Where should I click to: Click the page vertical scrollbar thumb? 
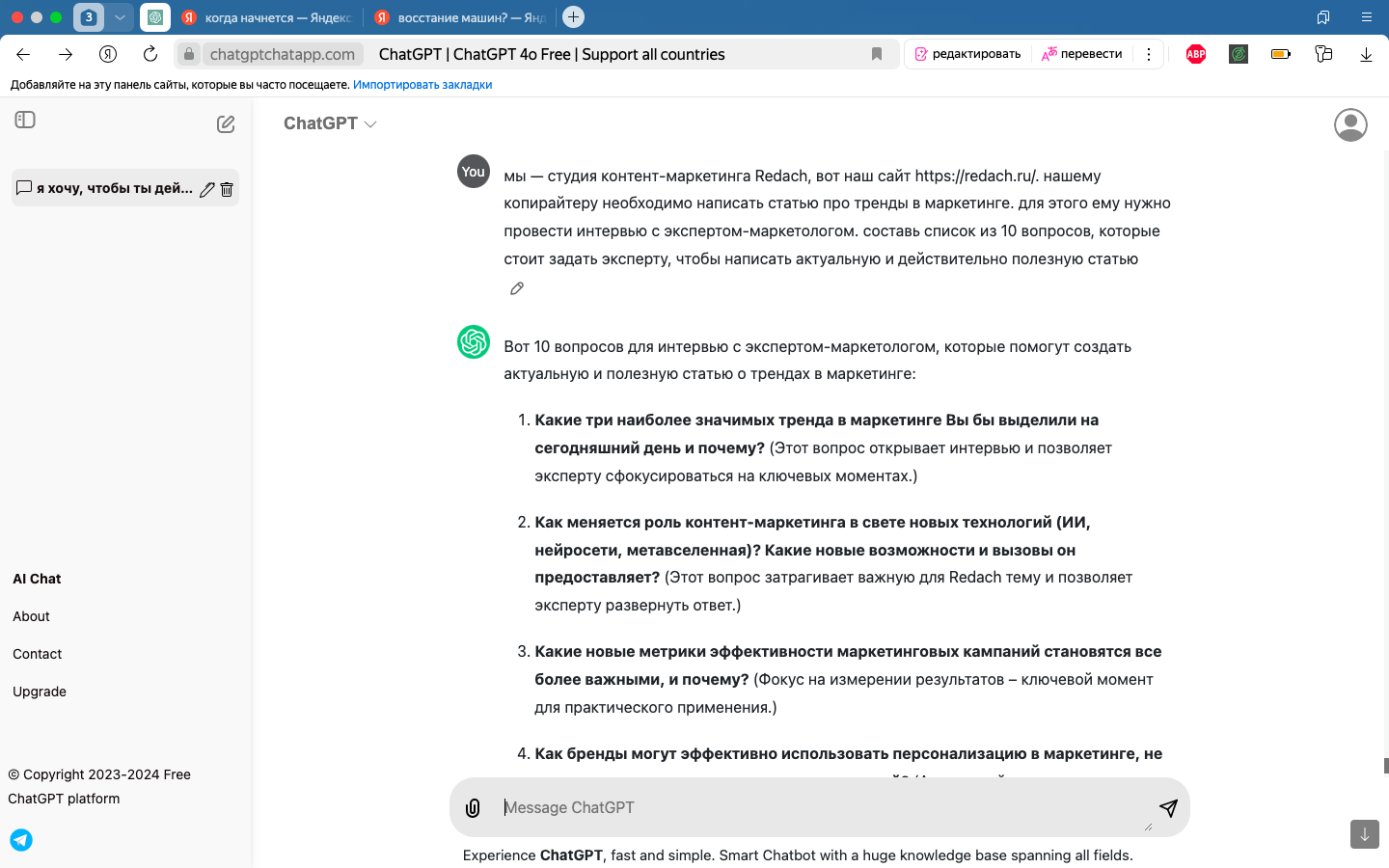(x=1386, y=766)
